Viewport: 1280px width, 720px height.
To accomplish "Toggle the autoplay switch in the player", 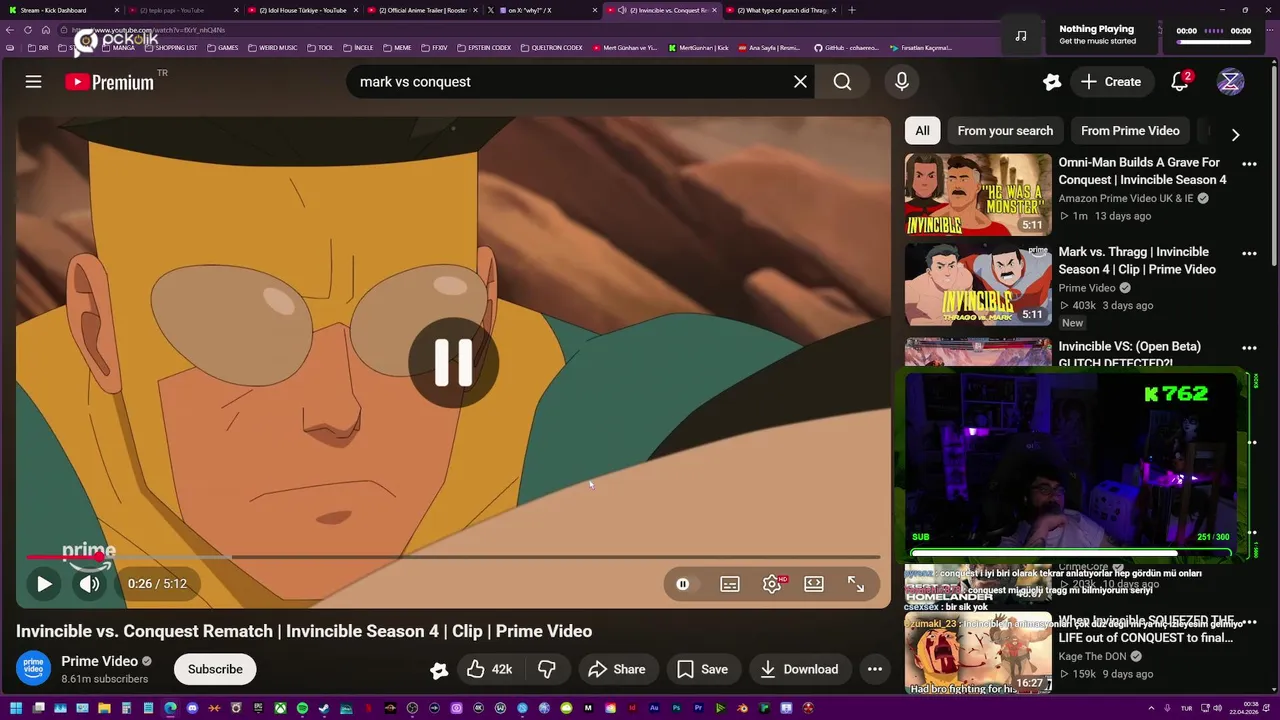I will (683, 584).
